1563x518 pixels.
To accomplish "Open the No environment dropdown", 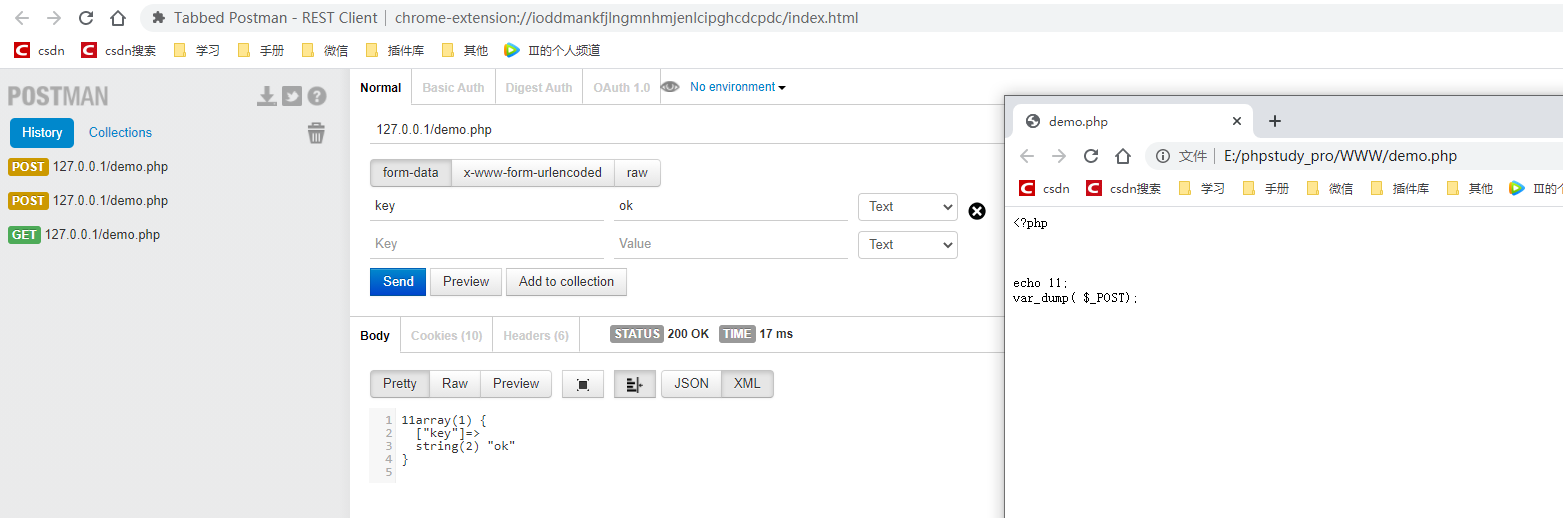I will pos(738,87).
